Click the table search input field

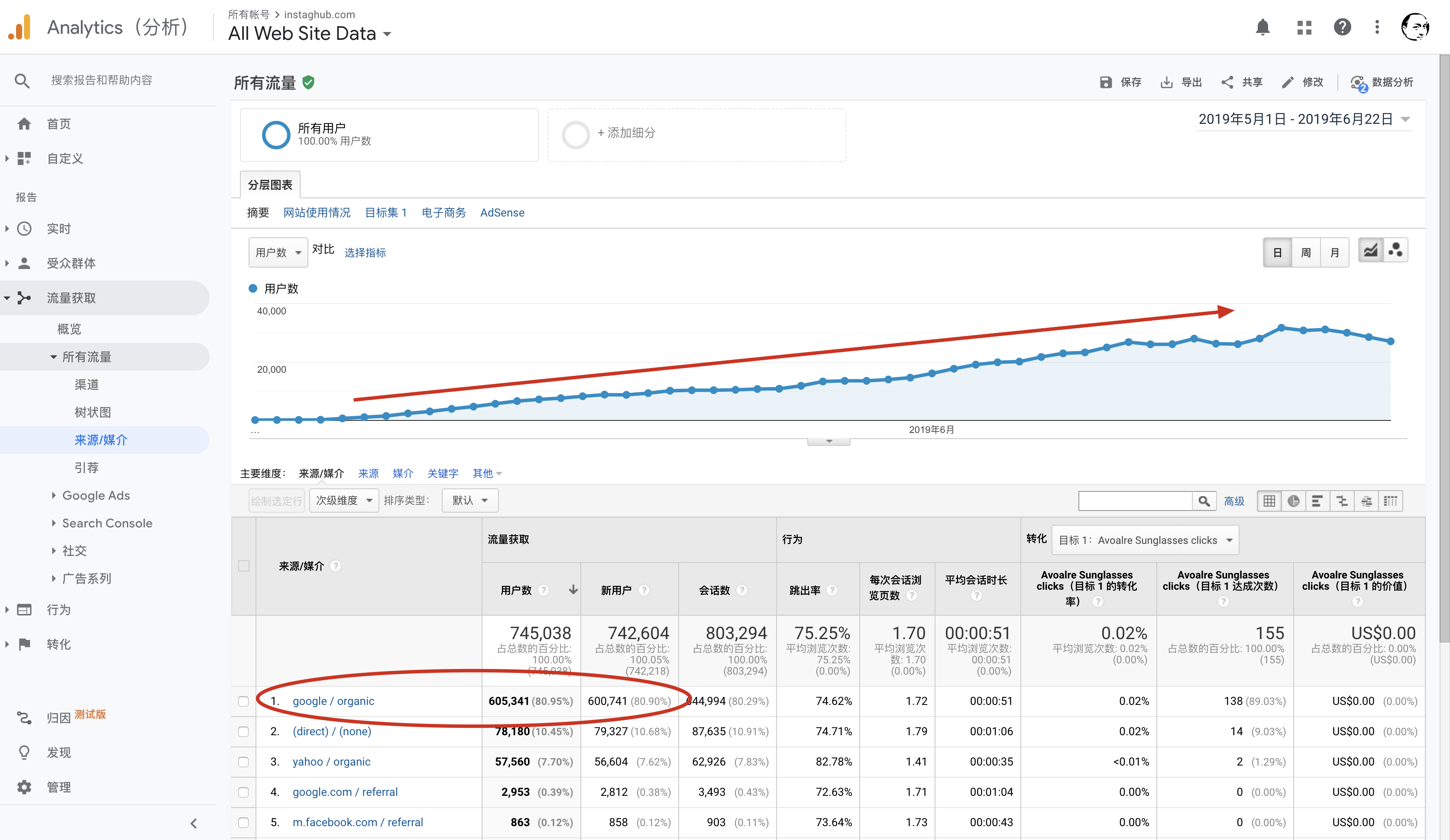[1135, 501]
